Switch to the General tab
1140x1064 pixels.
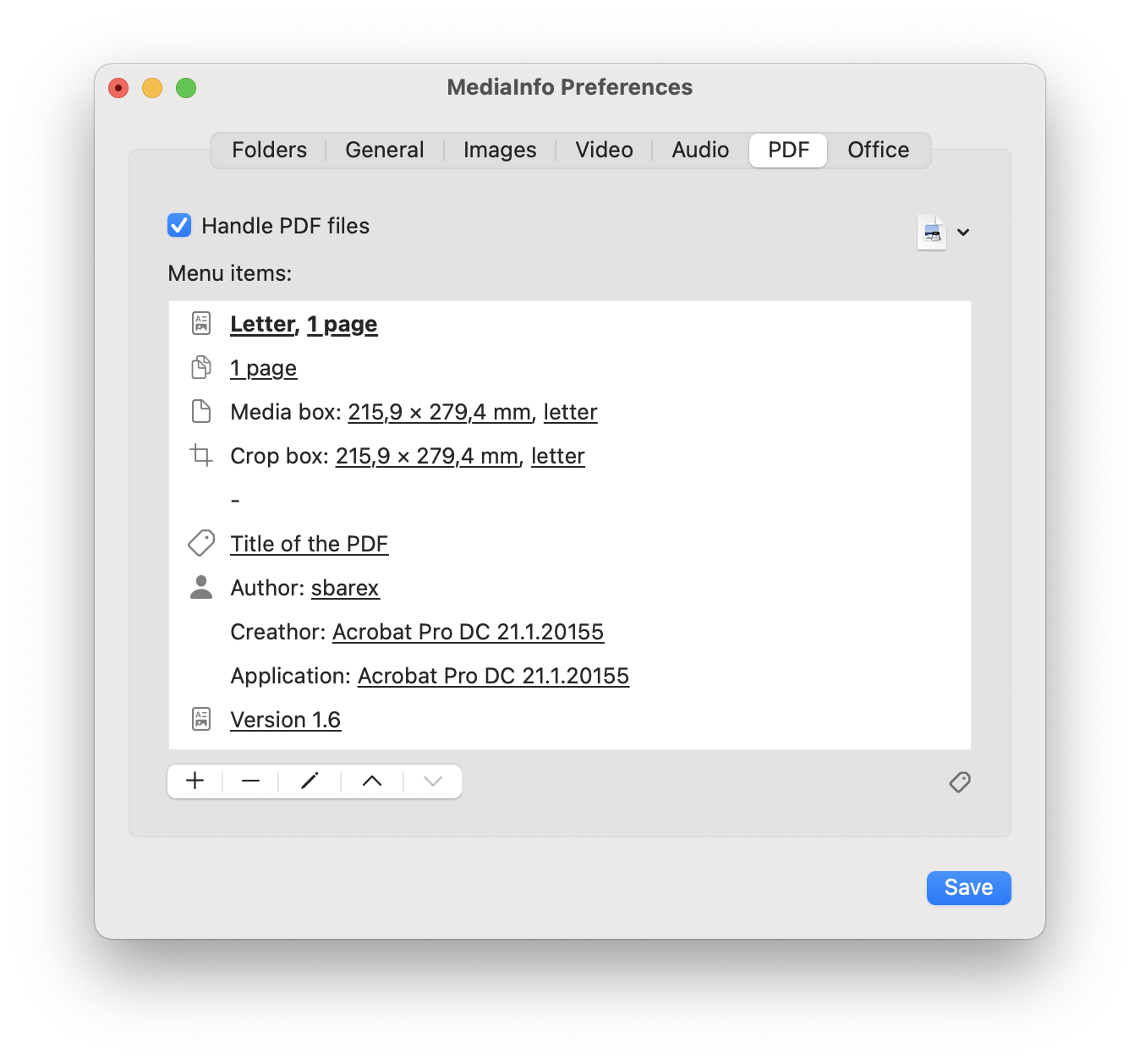coord(385,150)
